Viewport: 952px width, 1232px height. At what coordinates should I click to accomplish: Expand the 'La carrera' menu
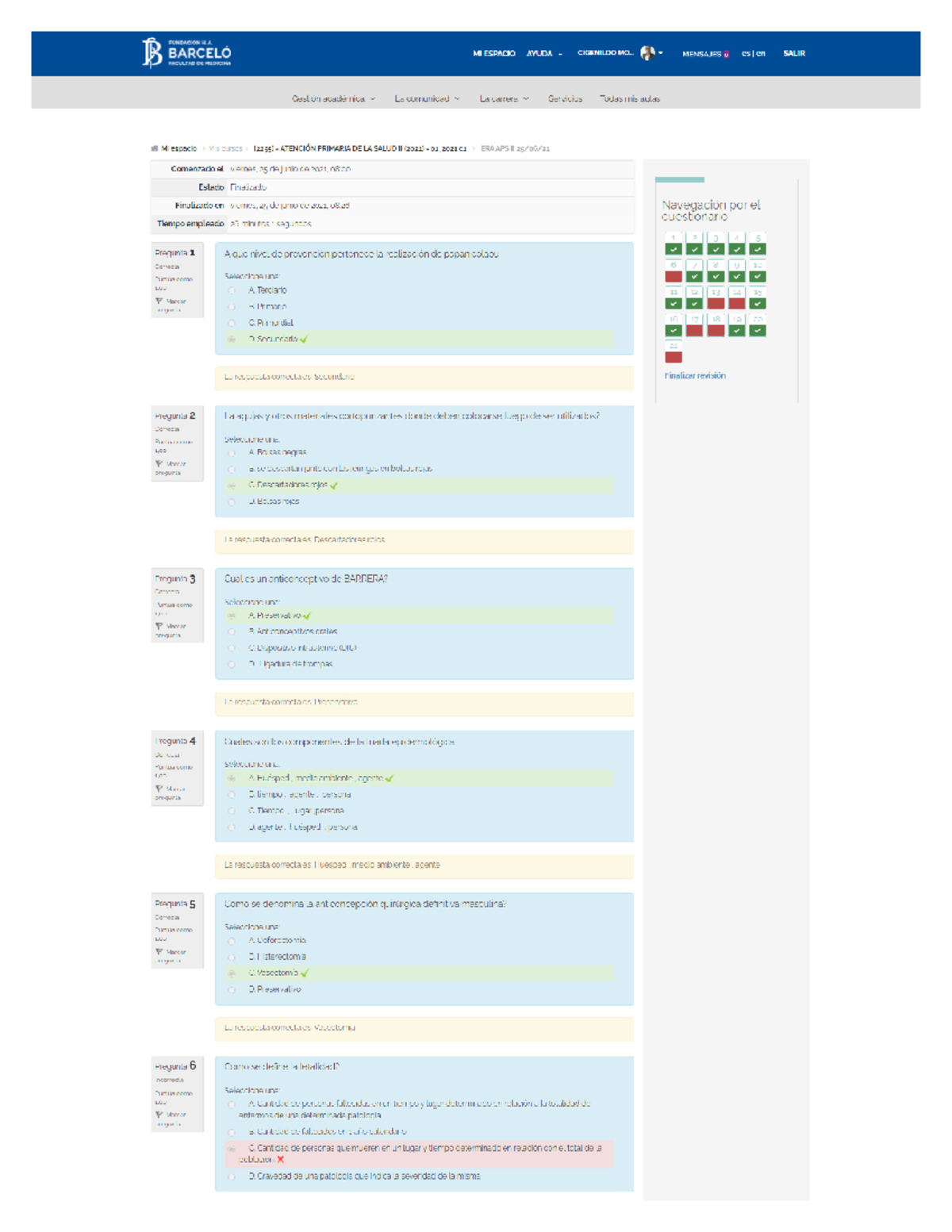coord(504,99)
